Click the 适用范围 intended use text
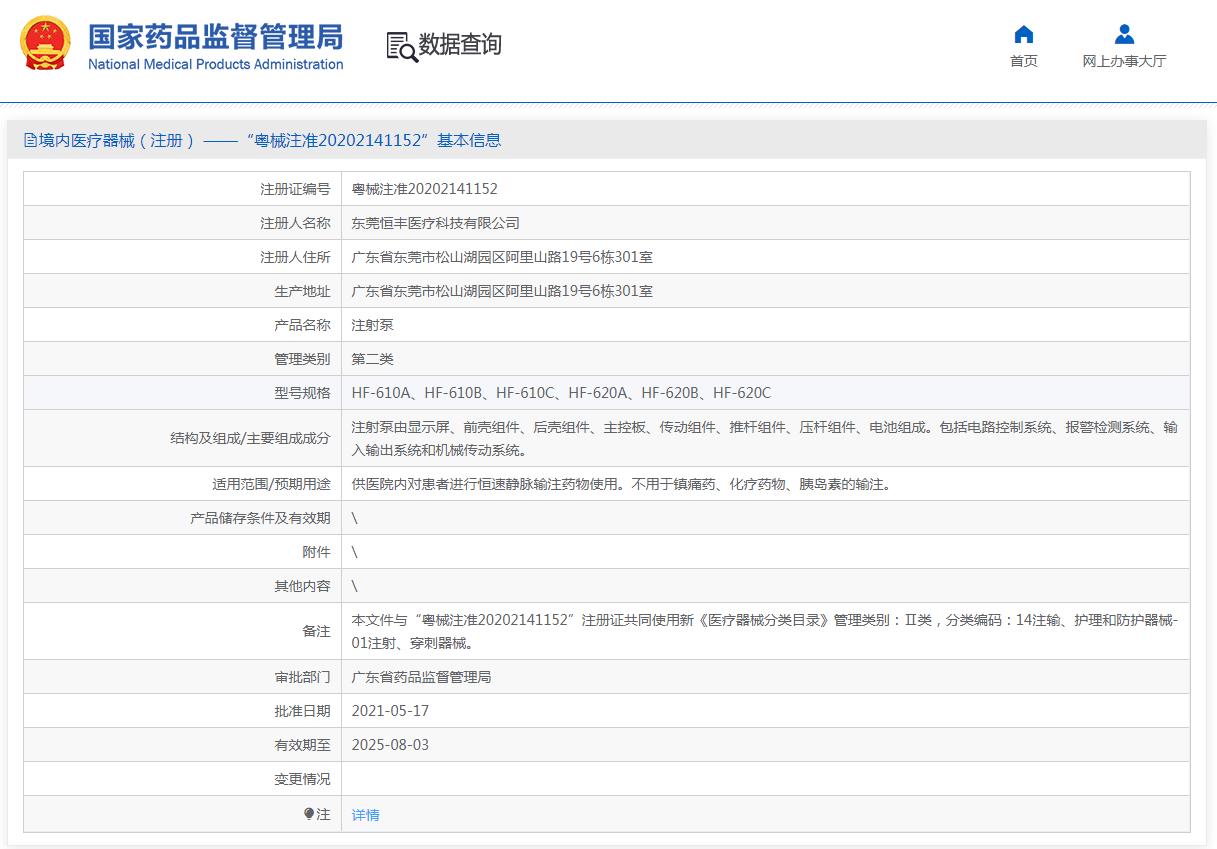1217x849 pixels. pyautogui.click(x=621, y=484)
